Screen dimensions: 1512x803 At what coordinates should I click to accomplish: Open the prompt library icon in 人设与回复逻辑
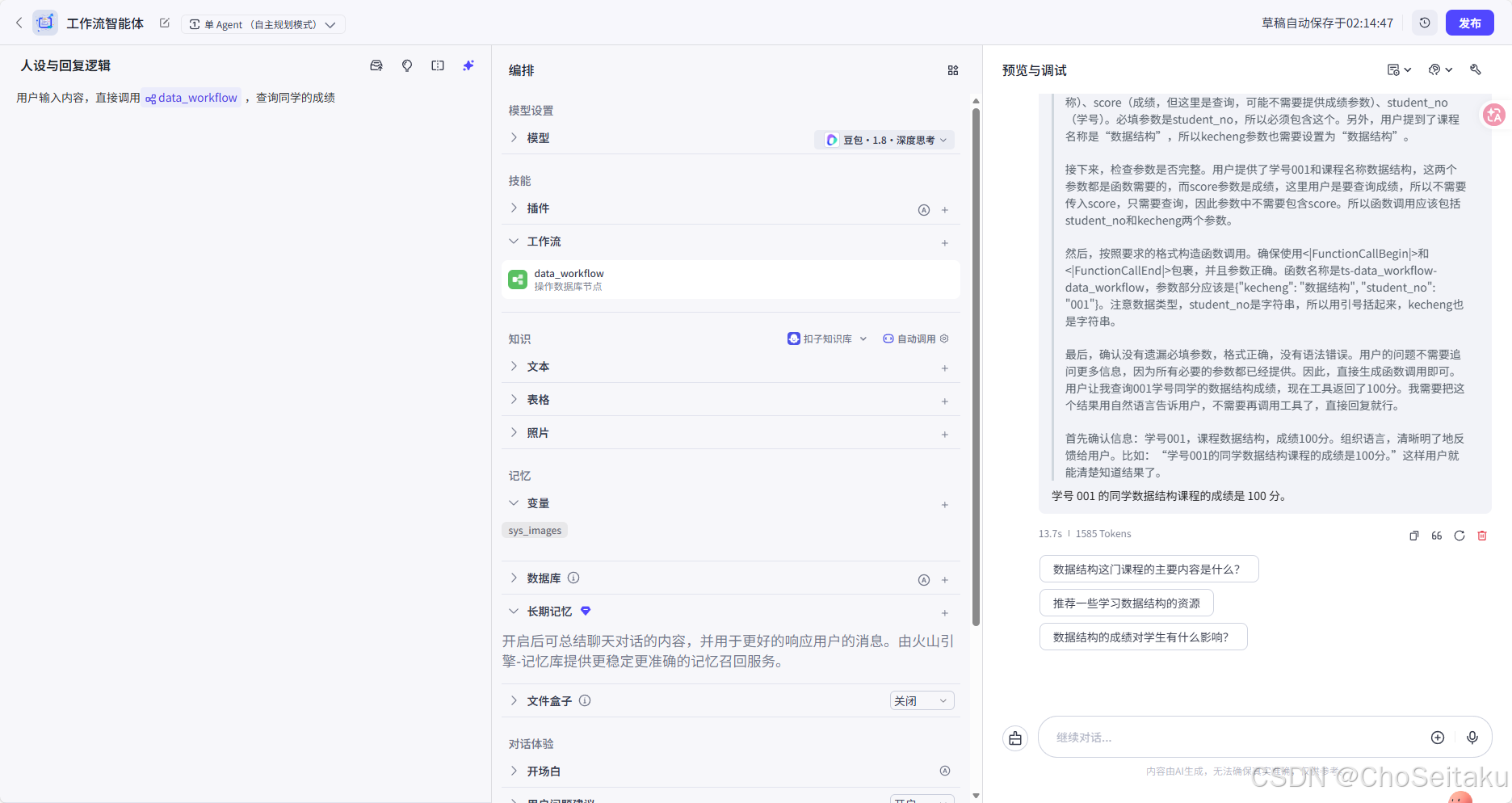[376, 66]
